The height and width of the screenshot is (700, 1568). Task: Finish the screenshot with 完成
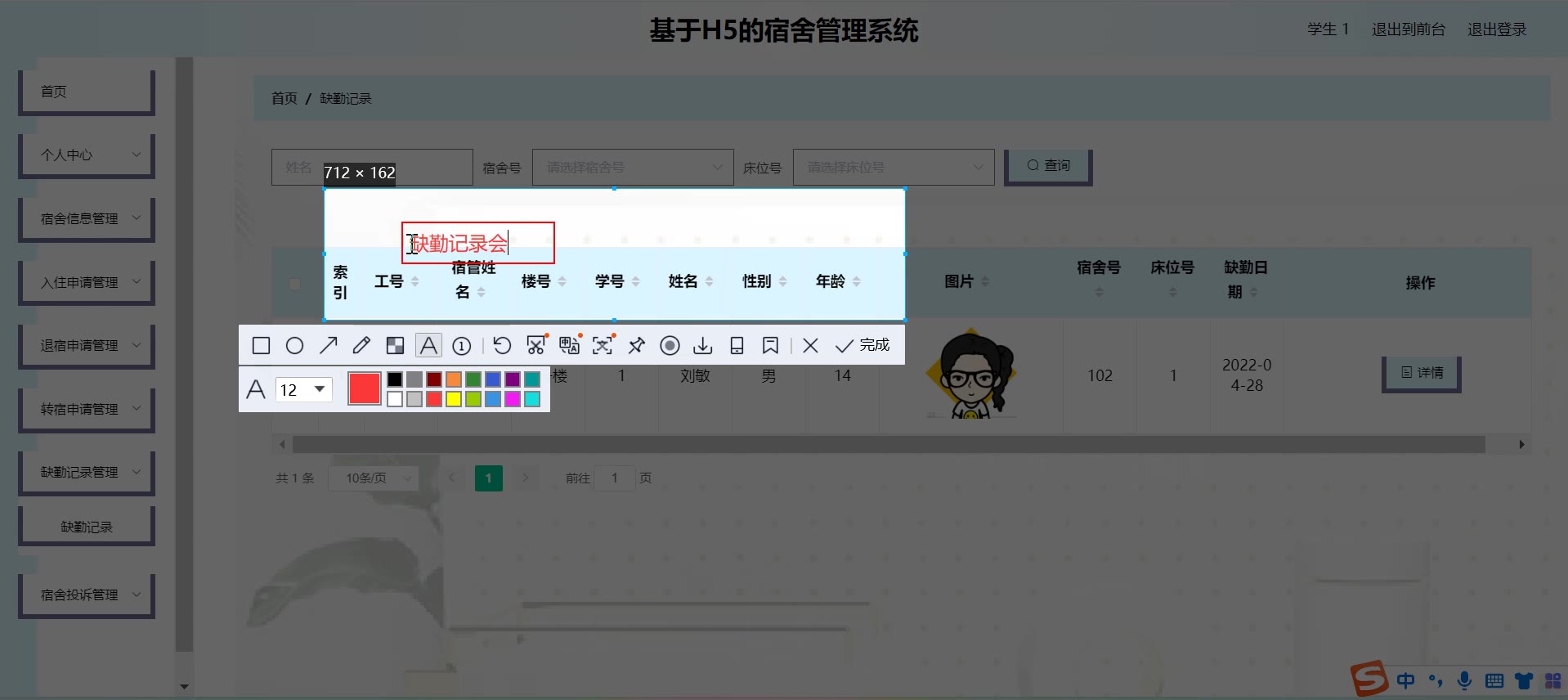862,345
